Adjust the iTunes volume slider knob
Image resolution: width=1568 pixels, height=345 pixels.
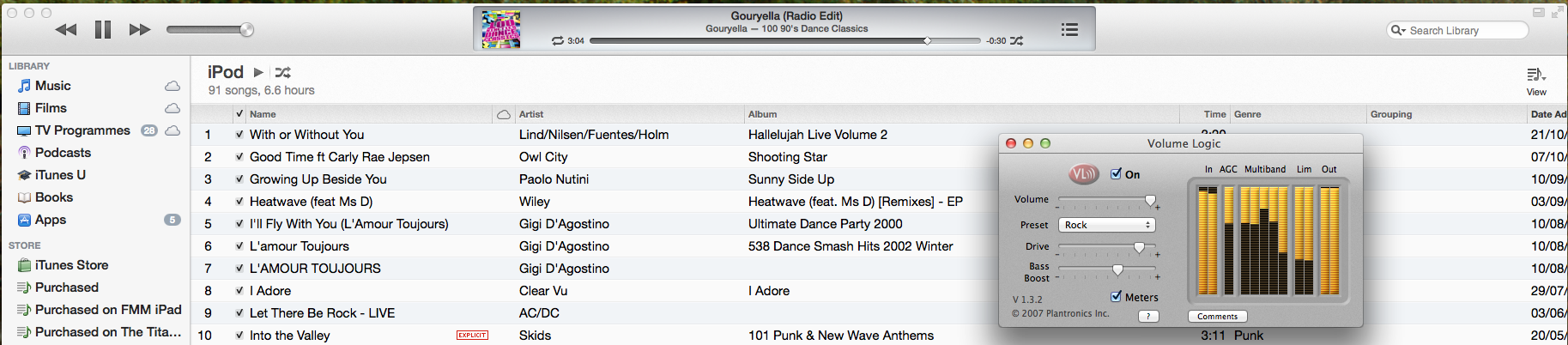(246, 30)
